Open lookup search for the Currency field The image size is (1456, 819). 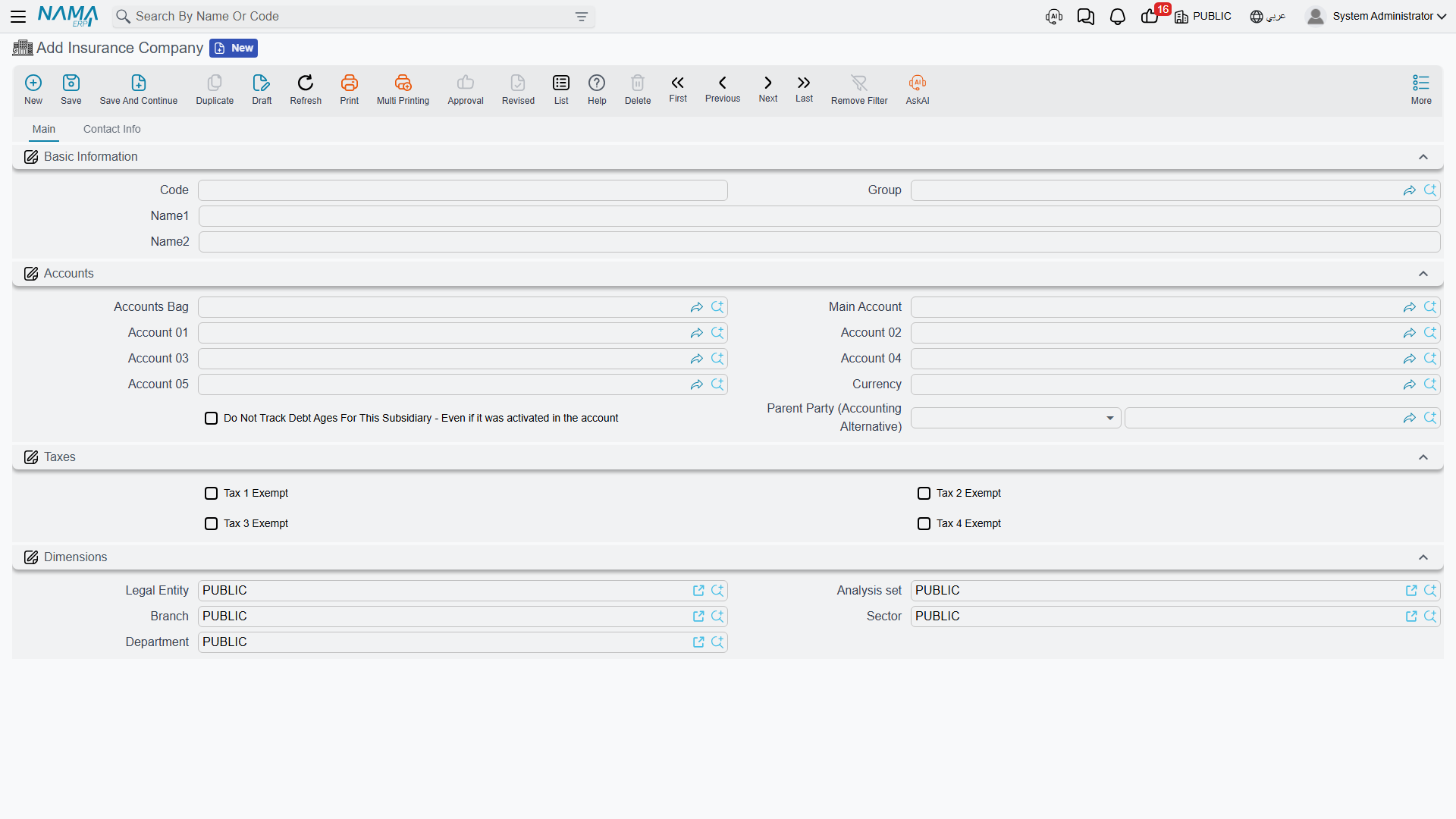pyautogui.click(x=1430, y=384)
